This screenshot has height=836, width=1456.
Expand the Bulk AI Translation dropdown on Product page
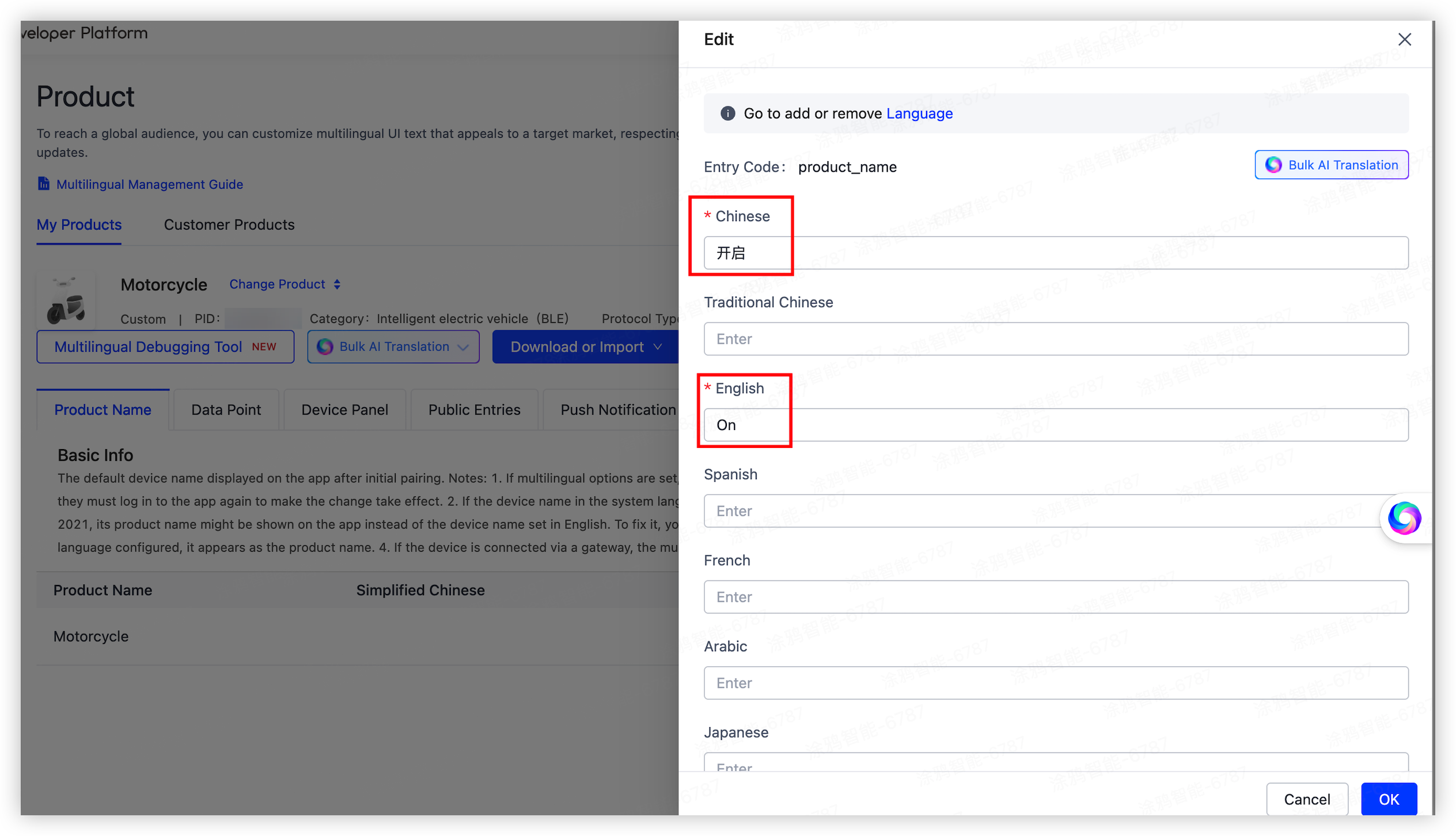pos(393,347)
